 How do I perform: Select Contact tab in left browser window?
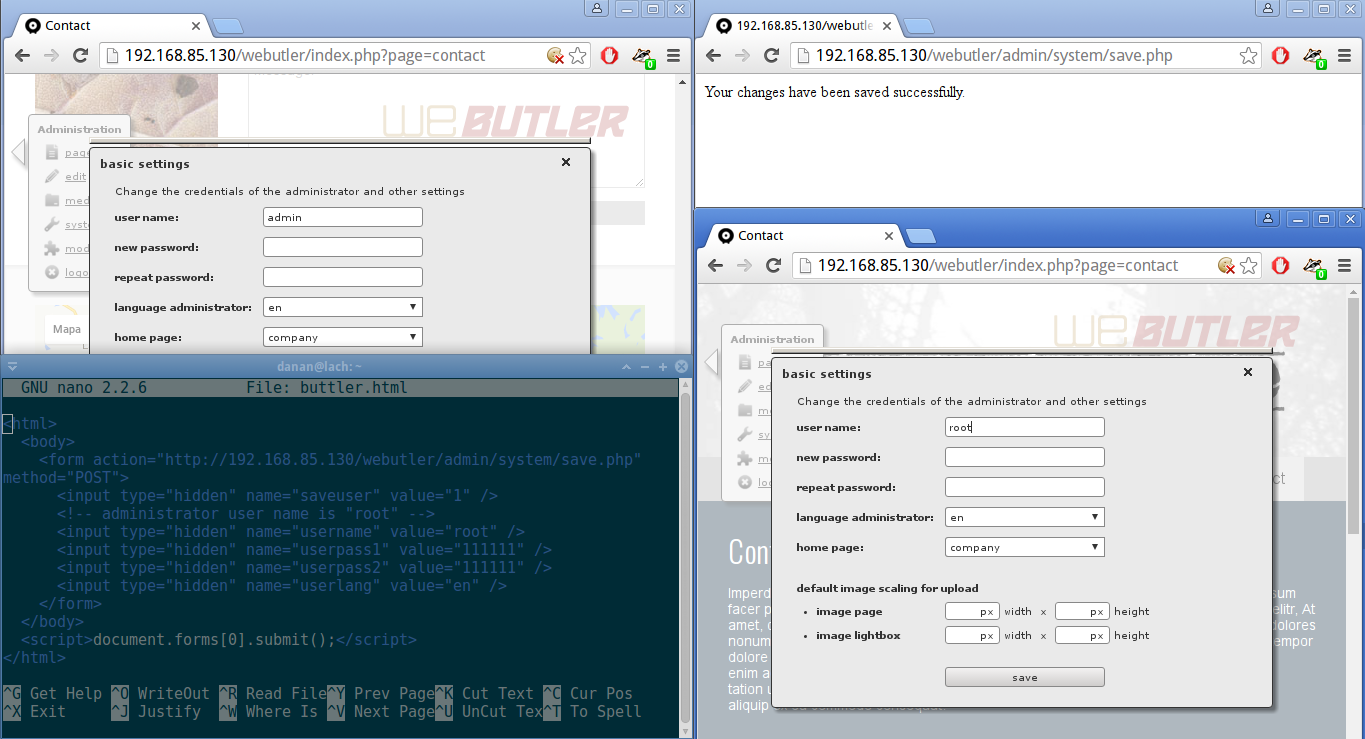(x=107, y=26)
